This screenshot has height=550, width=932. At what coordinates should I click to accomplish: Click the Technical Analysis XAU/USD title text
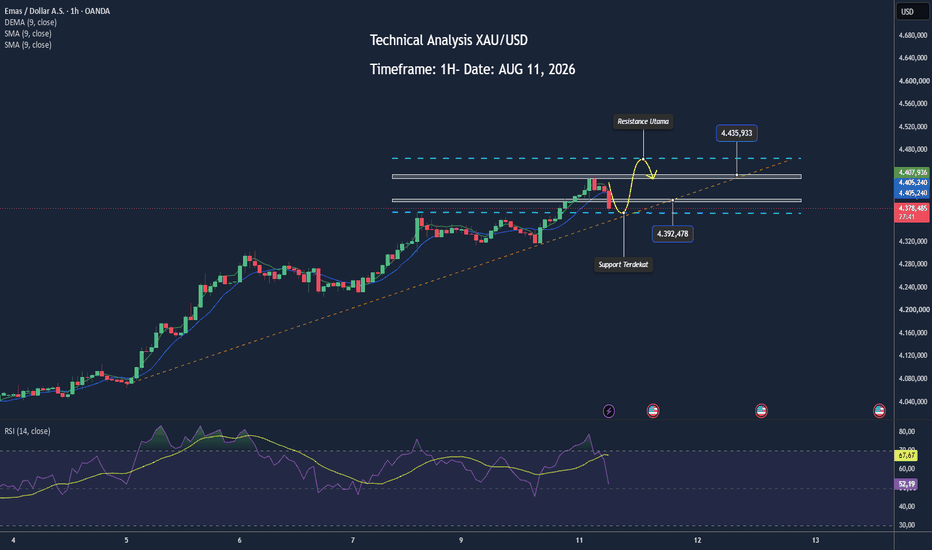(x=449, y=40)
